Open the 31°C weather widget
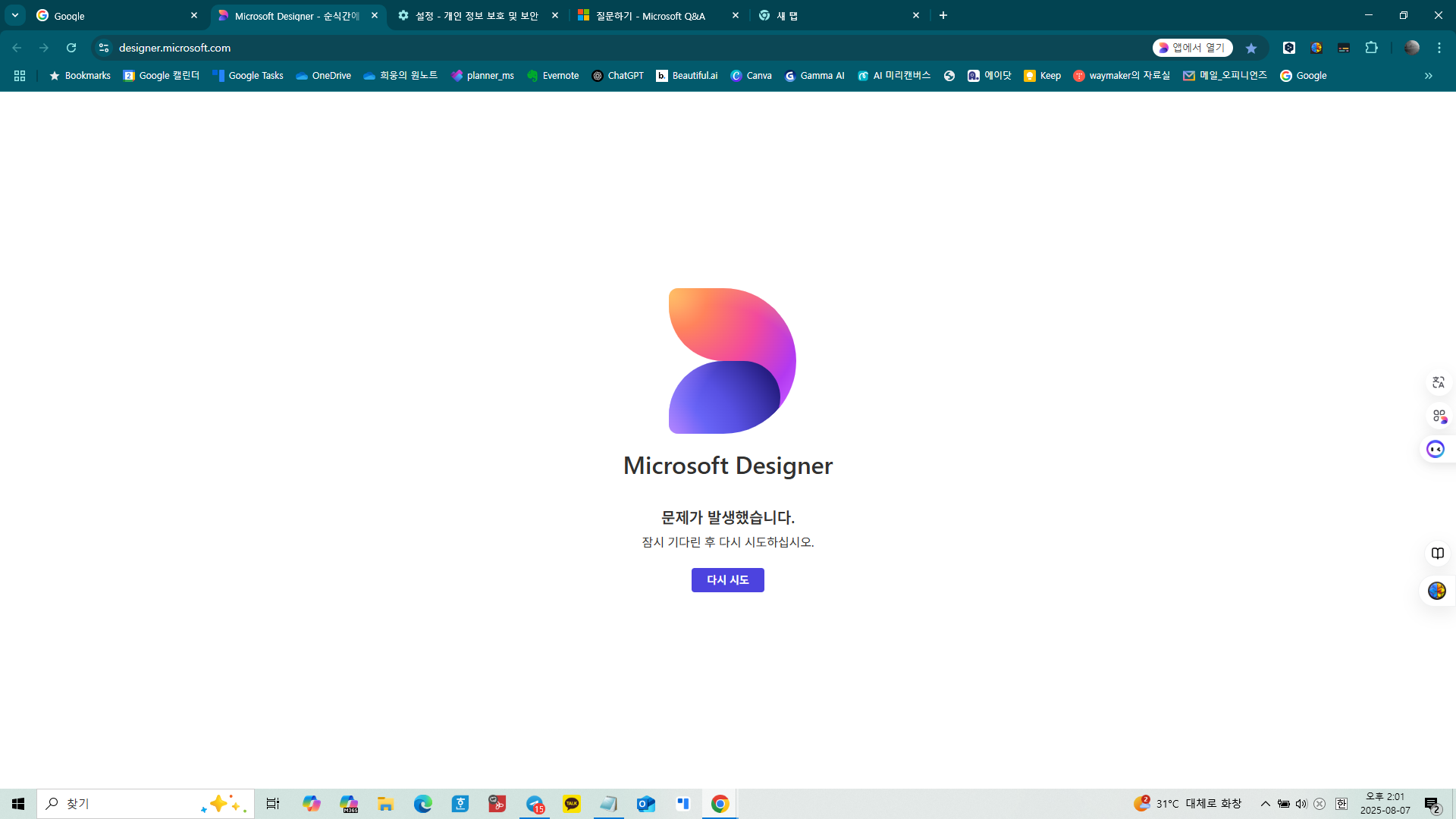The height and width of the screenshot is (819, 1456). click(x=1188, y=804)
